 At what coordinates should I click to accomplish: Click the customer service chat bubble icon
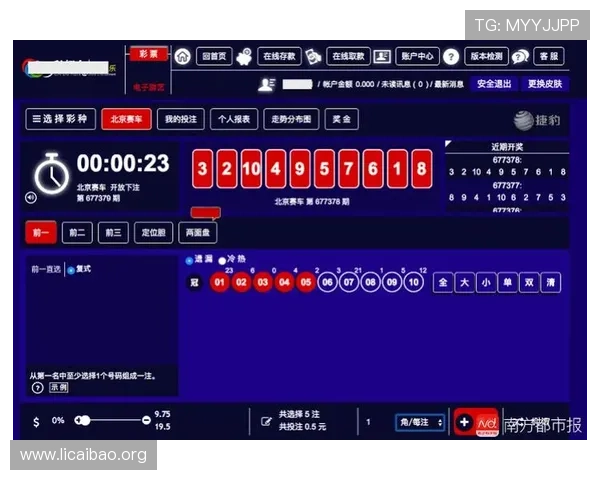point(520,57)
